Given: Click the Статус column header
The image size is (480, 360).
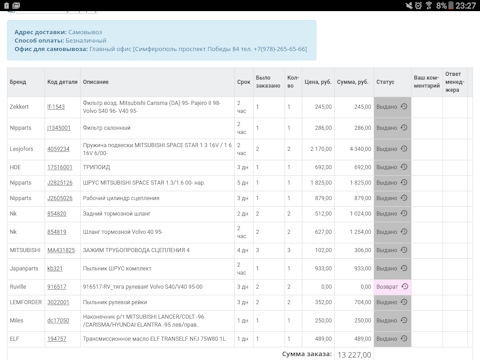Looking at the screenshot, I should coord(385,82).
